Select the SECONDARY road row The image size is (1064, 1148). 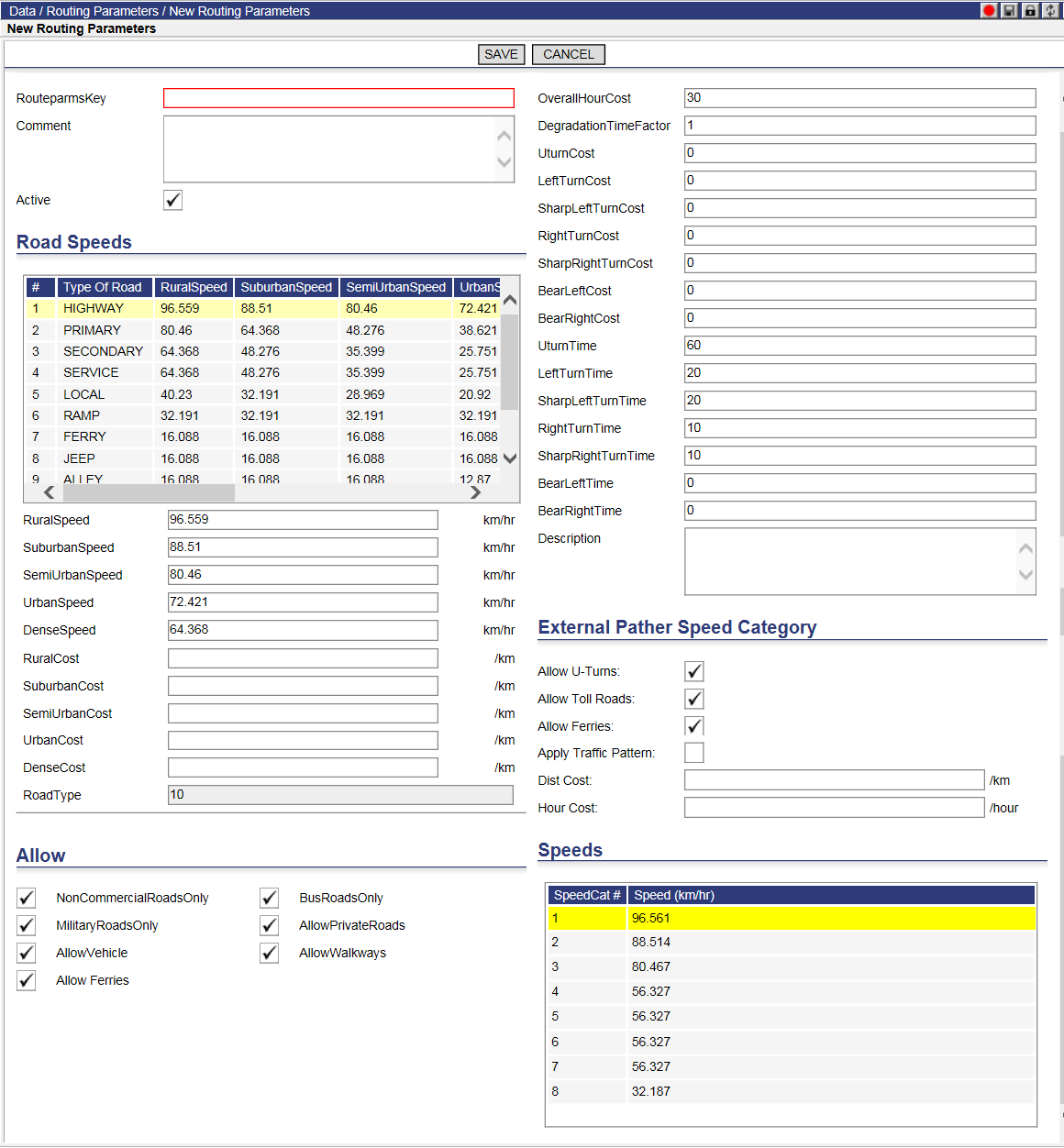coord(263,351)
